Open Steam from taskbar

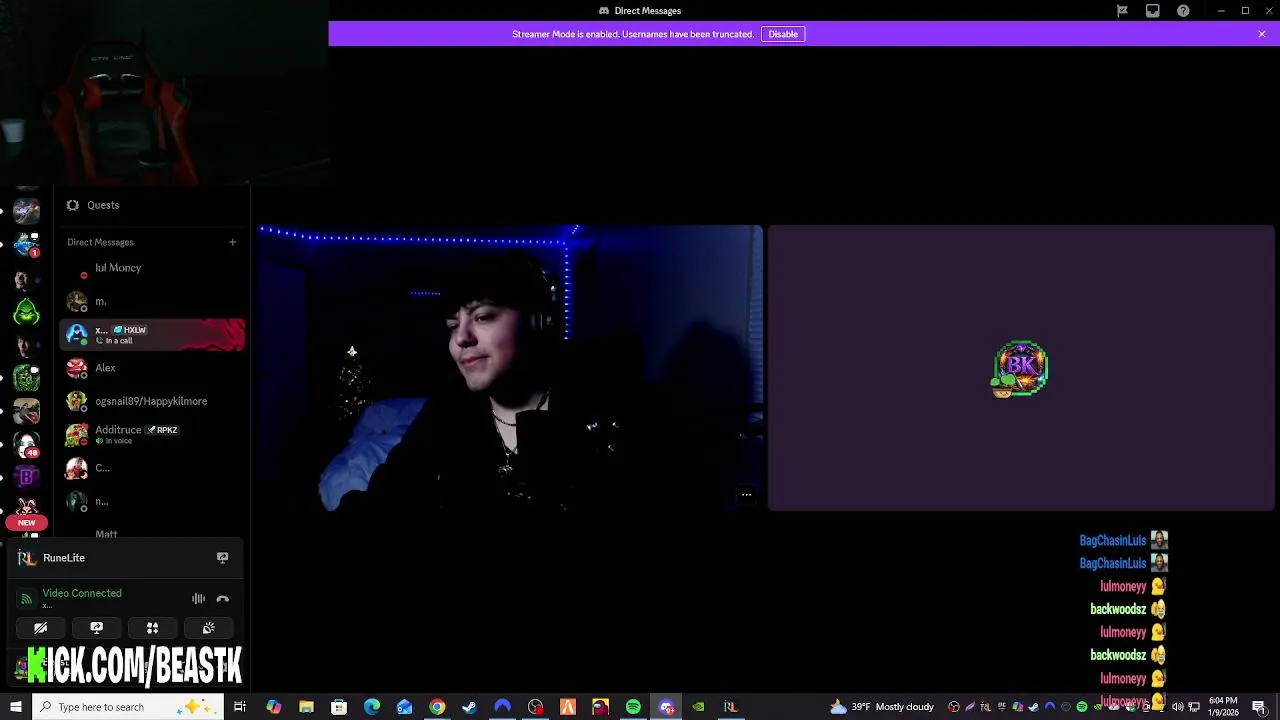pos(469,707)
